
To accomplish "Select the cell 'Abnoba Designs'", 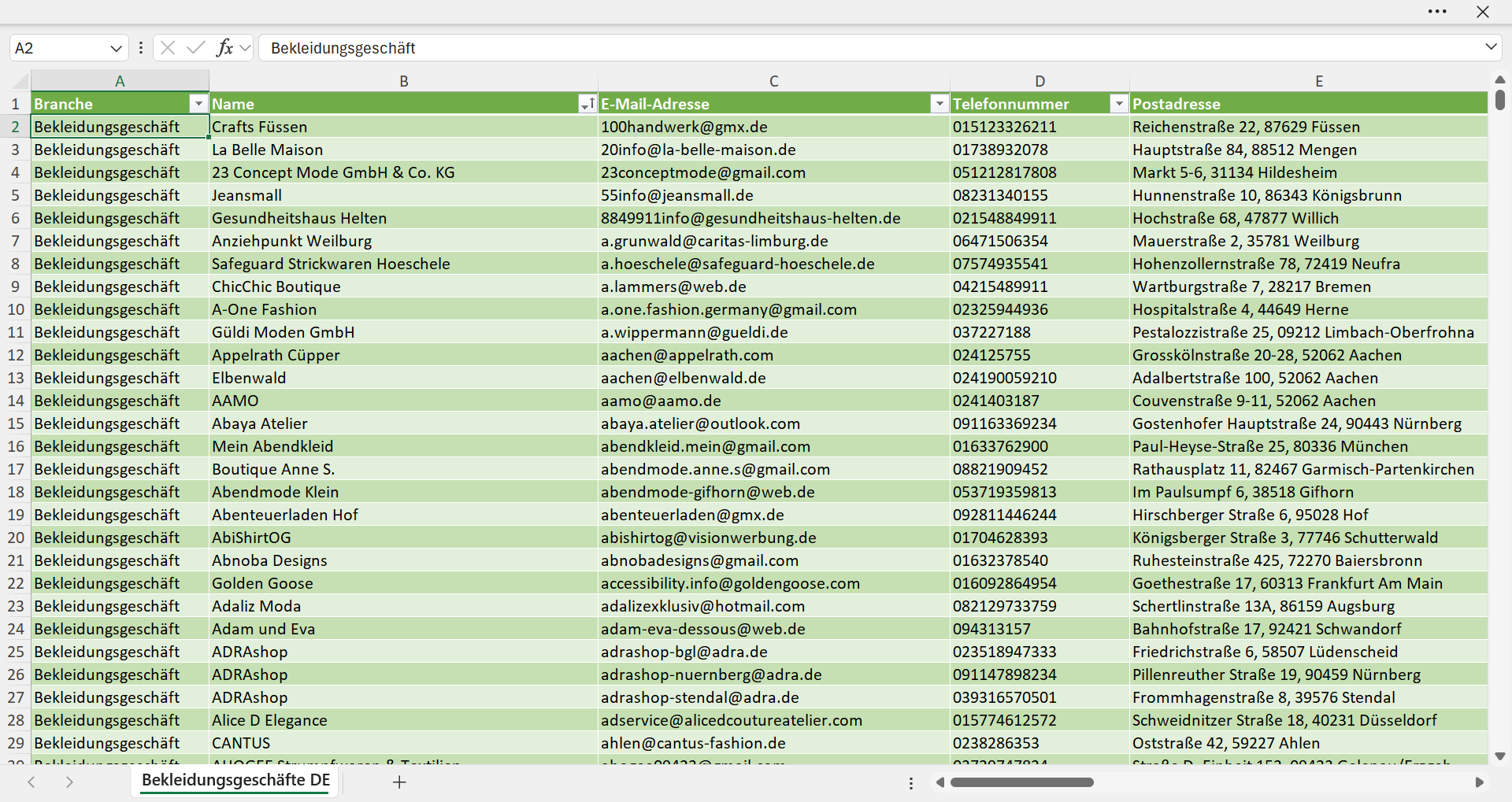I will click(404, 560).
